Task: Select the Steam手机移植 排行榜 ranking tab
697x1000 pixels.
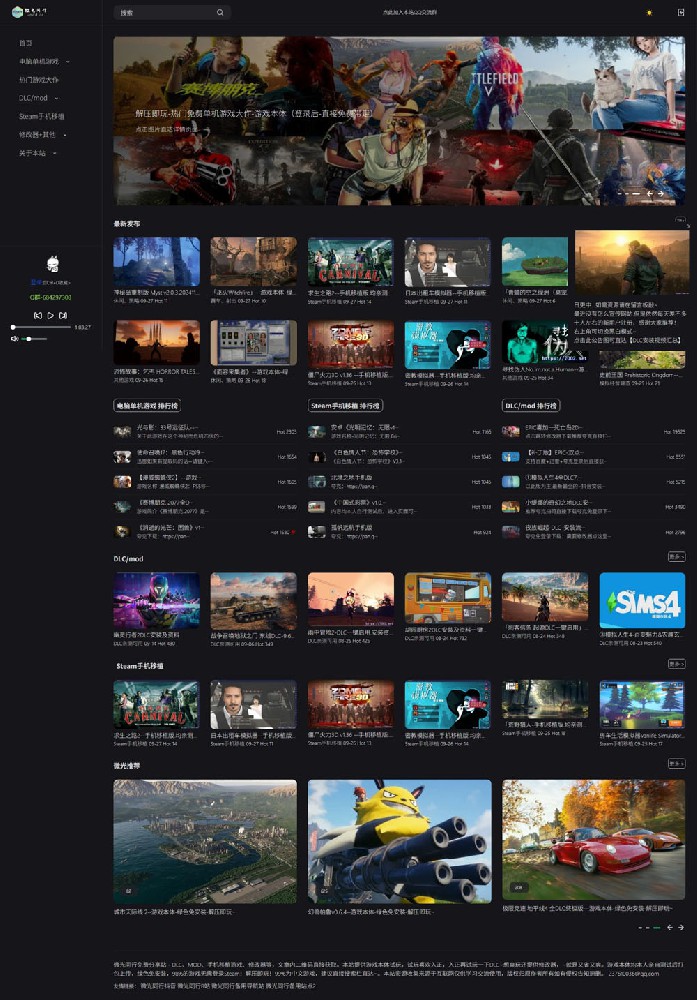Action: (346, 406)
